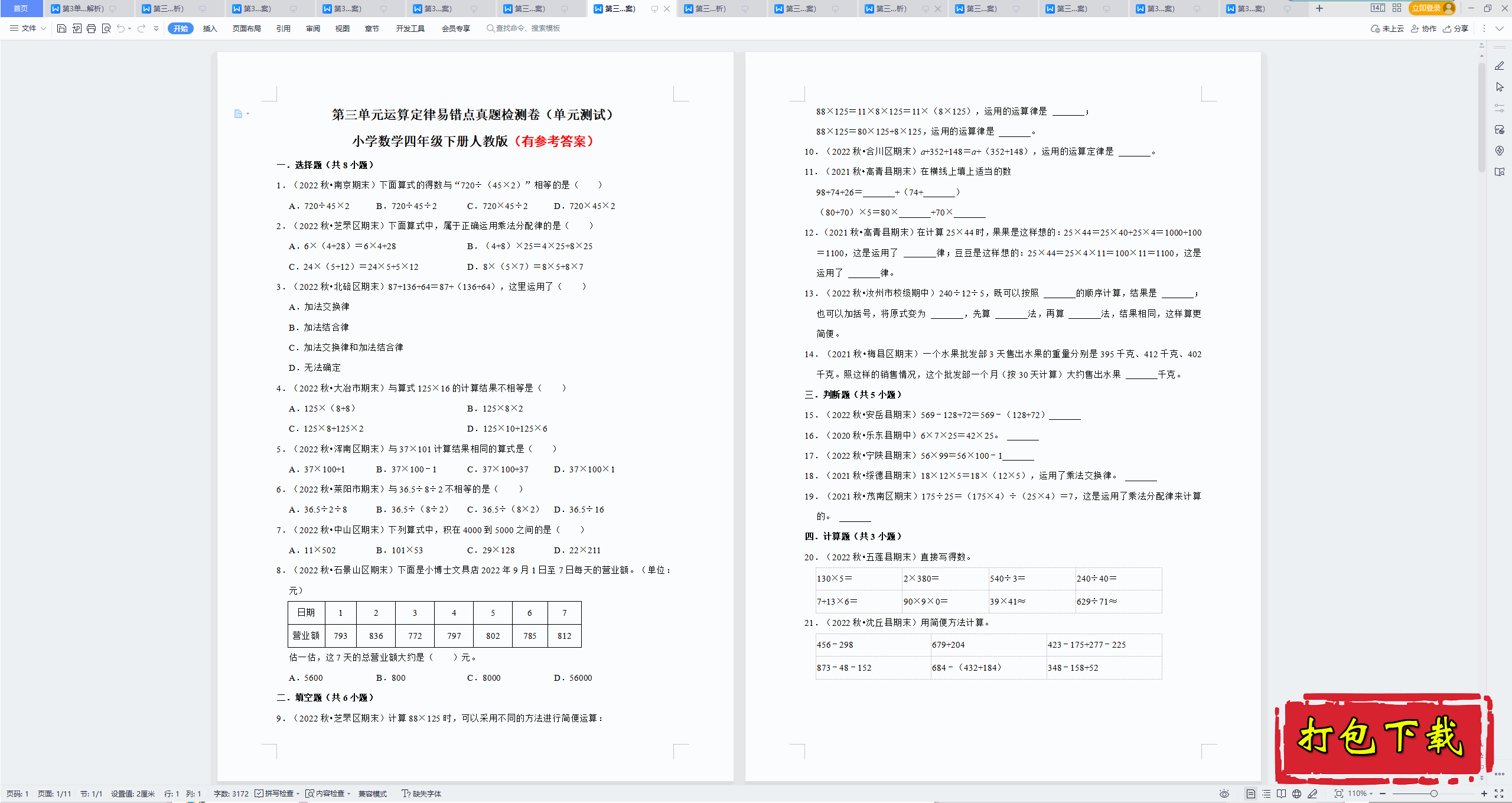The height and width of the screenshot is (803, 1512).
Task: Switch to web layout view icon
Action: (1296, 794)
